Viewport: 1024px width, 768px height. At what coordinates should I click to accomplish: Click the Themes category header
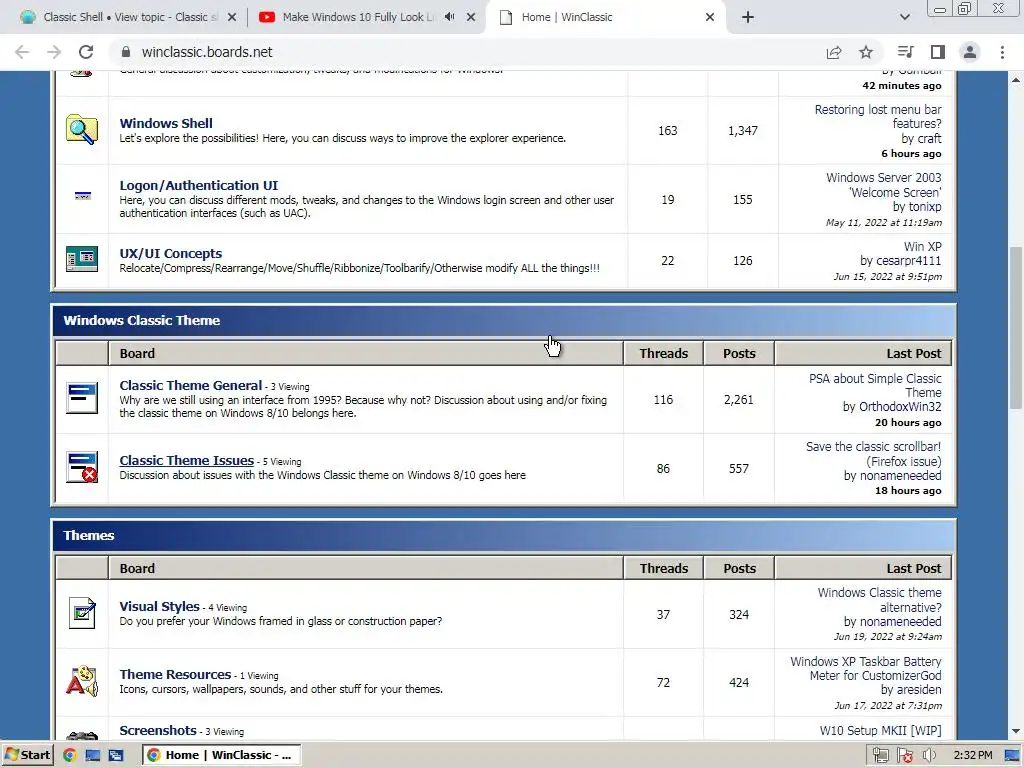click(x=504, y=536)
